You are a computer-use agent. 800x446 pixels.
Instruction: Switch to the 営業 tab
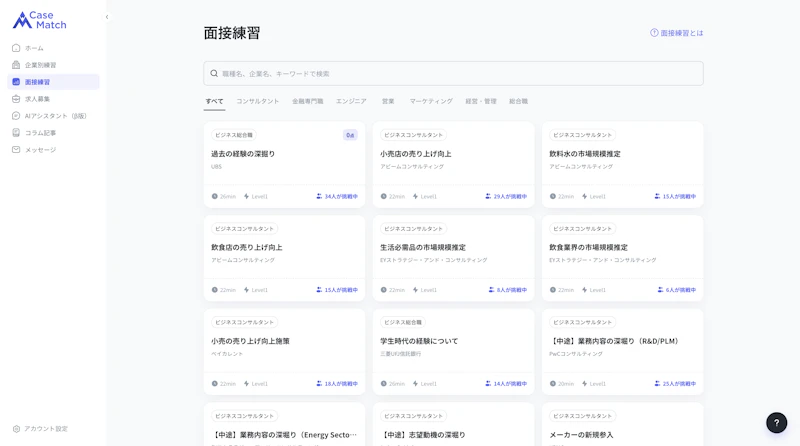click(388, 101)
